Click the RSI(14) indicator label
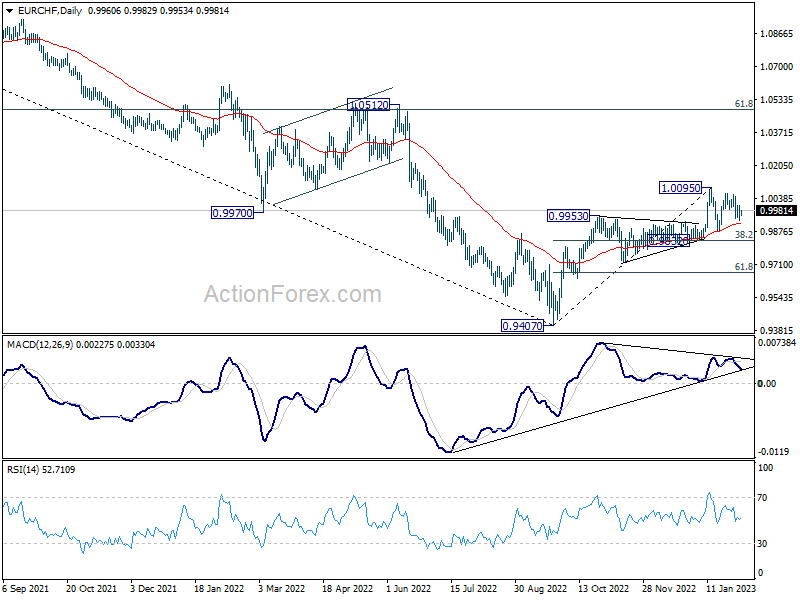 [23, 469]
